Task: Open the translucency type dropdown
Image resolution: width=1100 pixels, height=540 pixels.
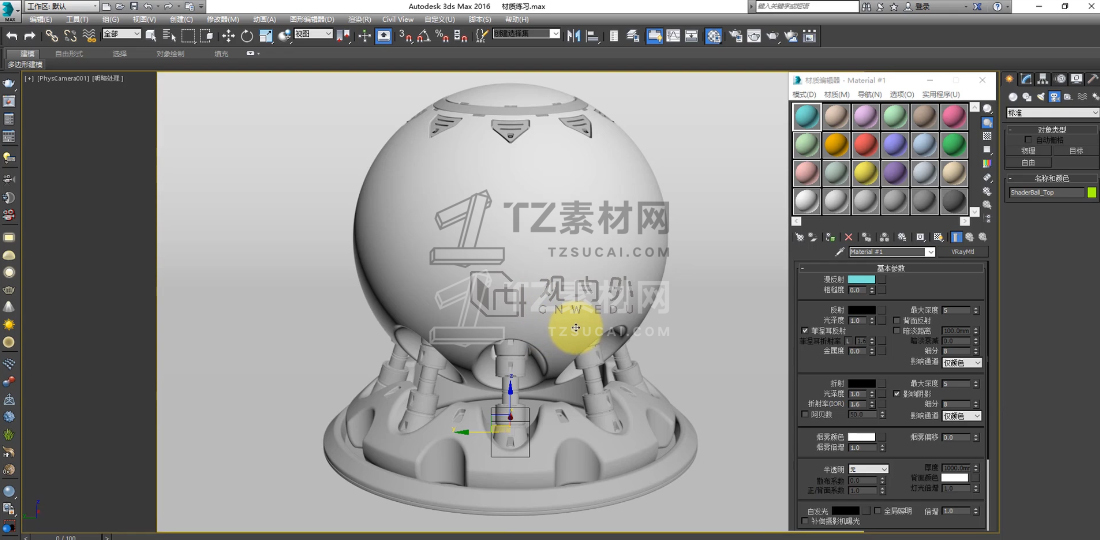Action: (x=868, y=468)
